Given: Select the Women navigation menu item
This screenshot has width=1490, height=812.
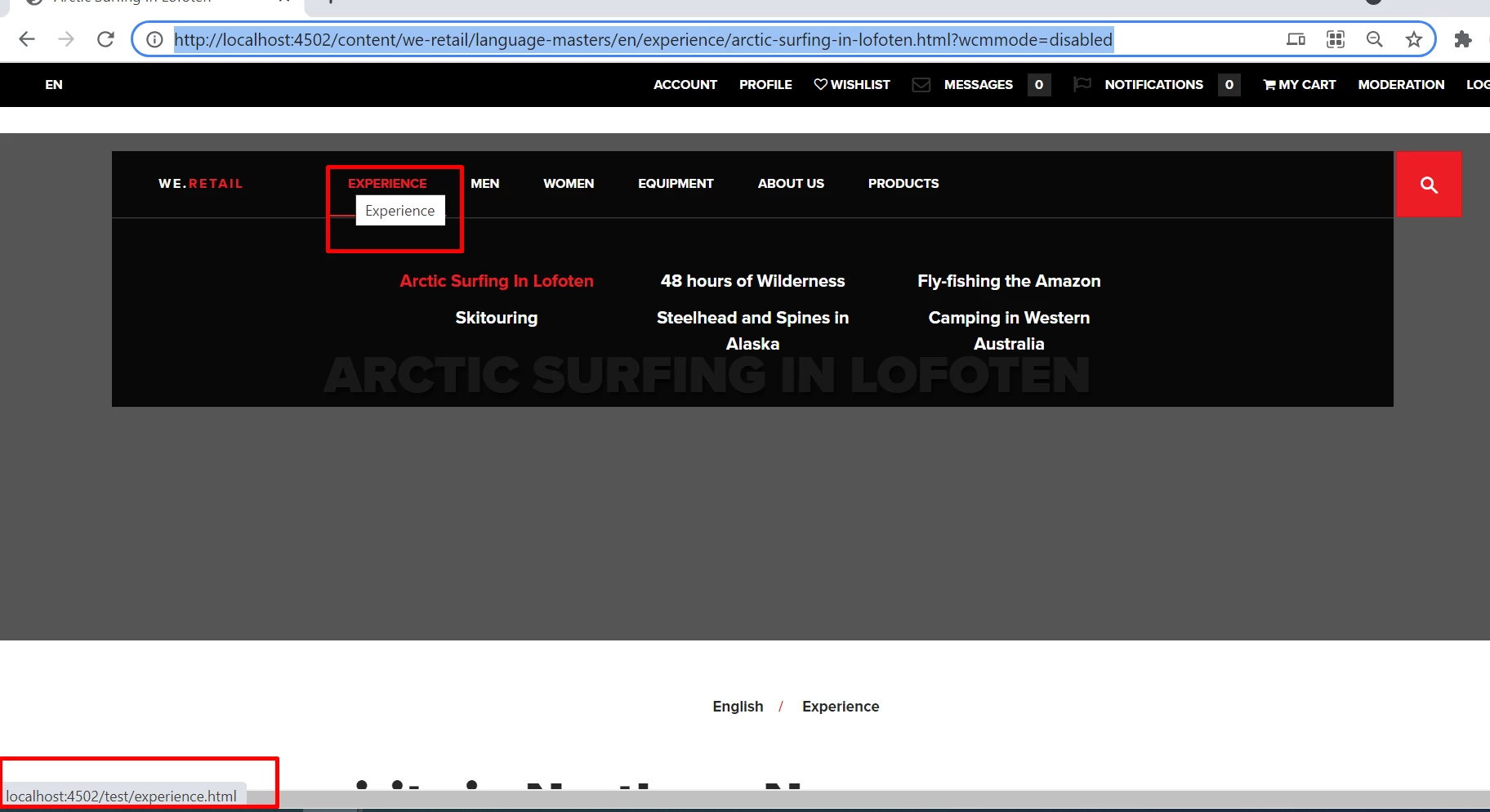Looking at the screenshot, I should click(x=569, y=184).
